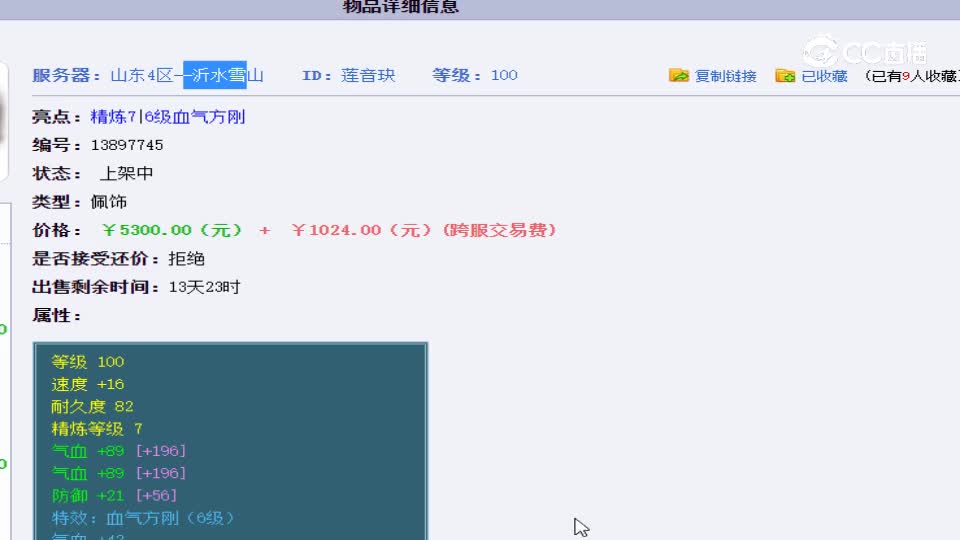Click the favorited folder icon
960x540 pixels.
click(785, 75)
